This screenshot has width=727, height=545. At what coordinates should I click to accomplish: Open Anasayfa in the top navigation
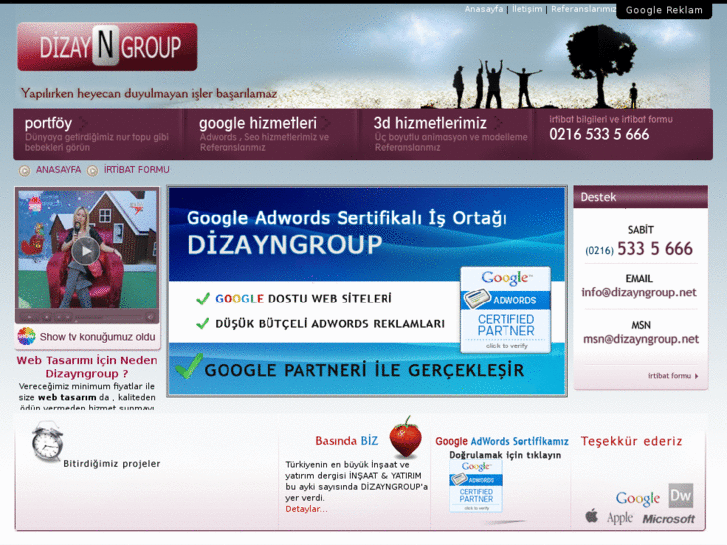[484, 9]
